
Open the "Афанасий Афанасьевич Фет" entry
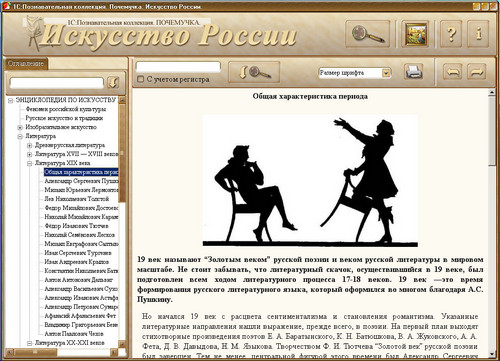coord(80,316)
